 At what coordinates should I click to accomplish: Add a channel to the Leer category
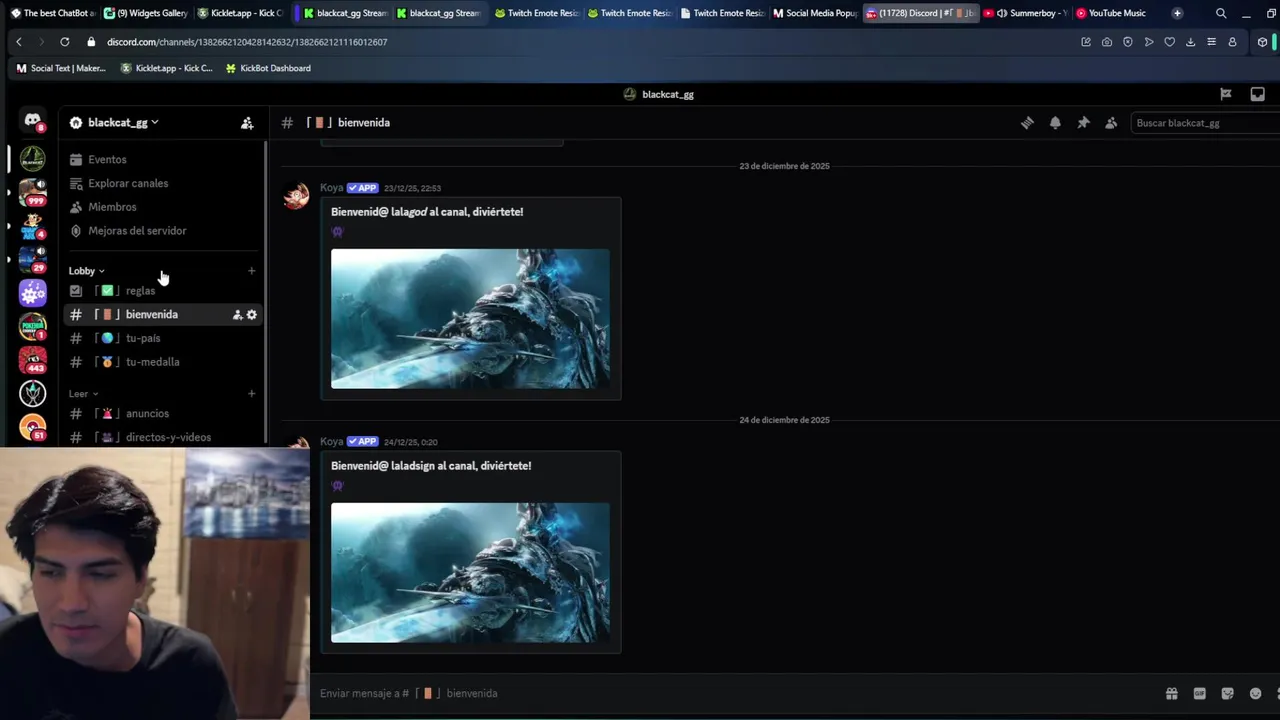click(251, 394)
